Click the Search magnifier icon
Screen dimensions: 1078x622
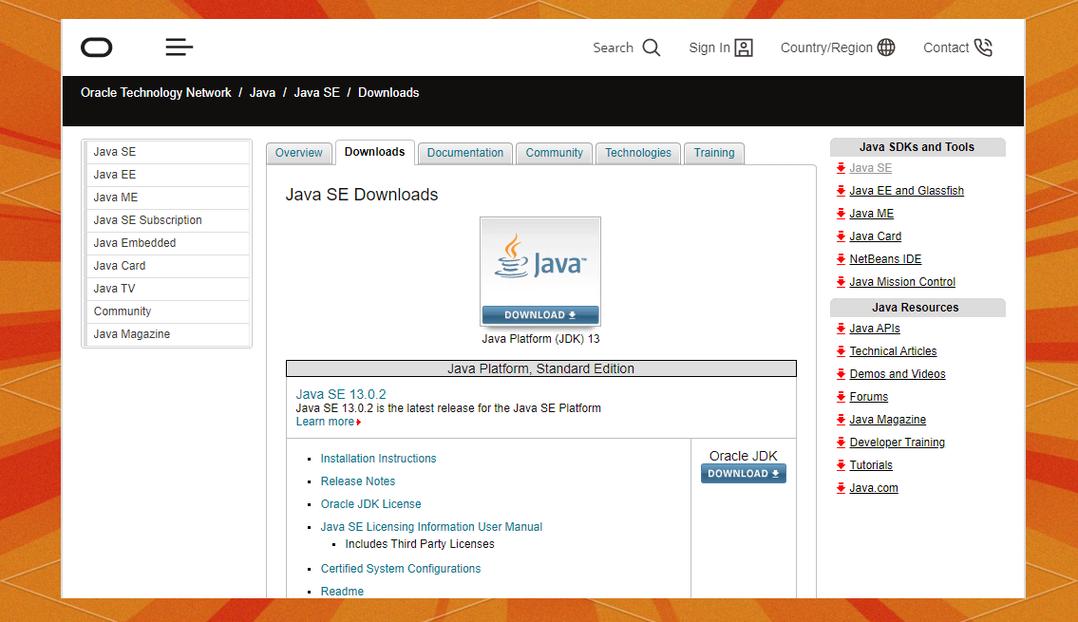(651, 48)
